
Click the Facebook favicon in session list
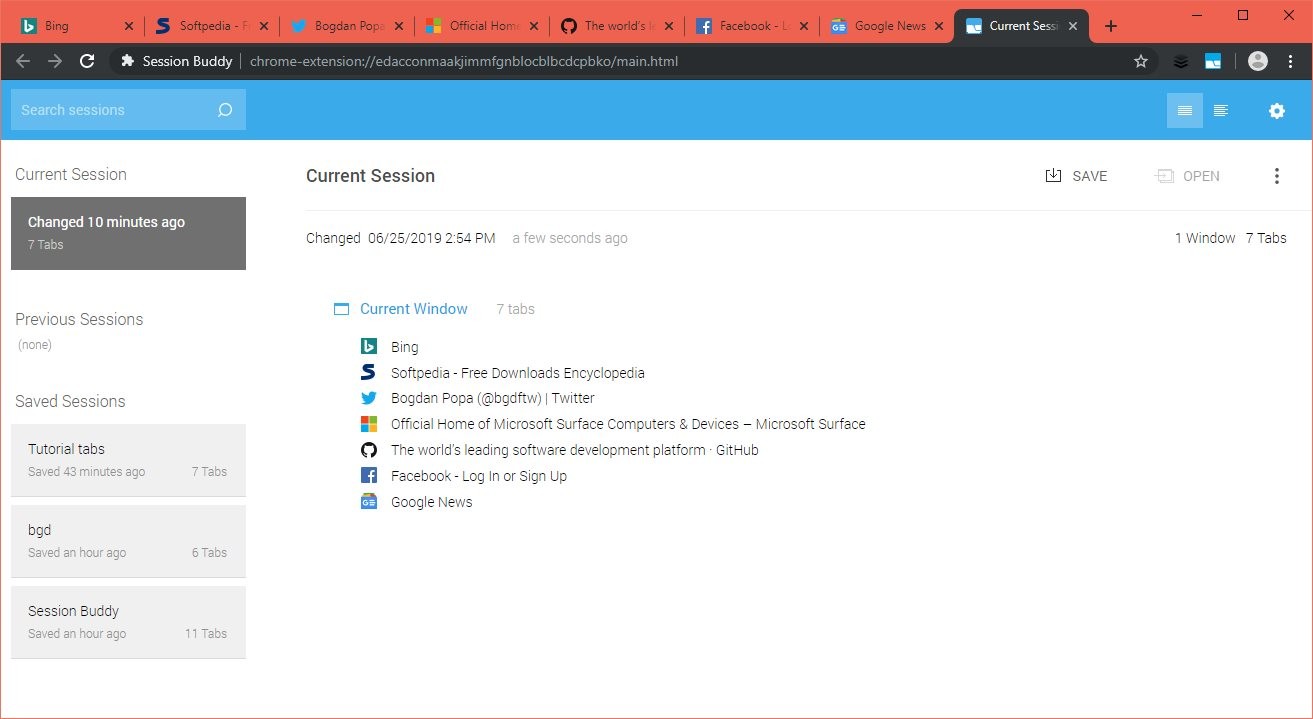pyautogui.click(x=369, y=476)
